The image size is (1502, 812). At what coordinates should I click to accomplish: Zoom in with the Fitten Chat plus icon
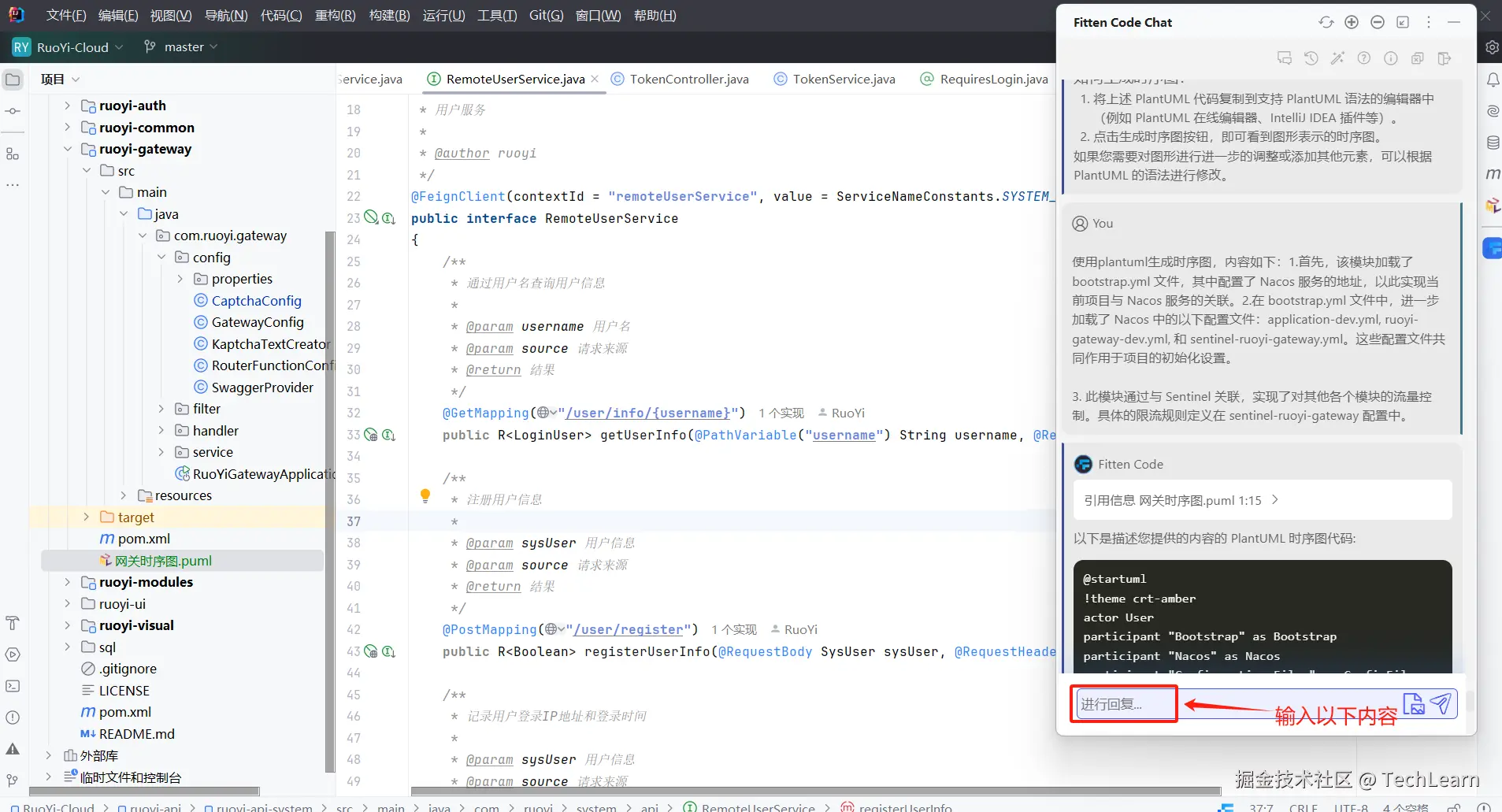[1352, 22]
